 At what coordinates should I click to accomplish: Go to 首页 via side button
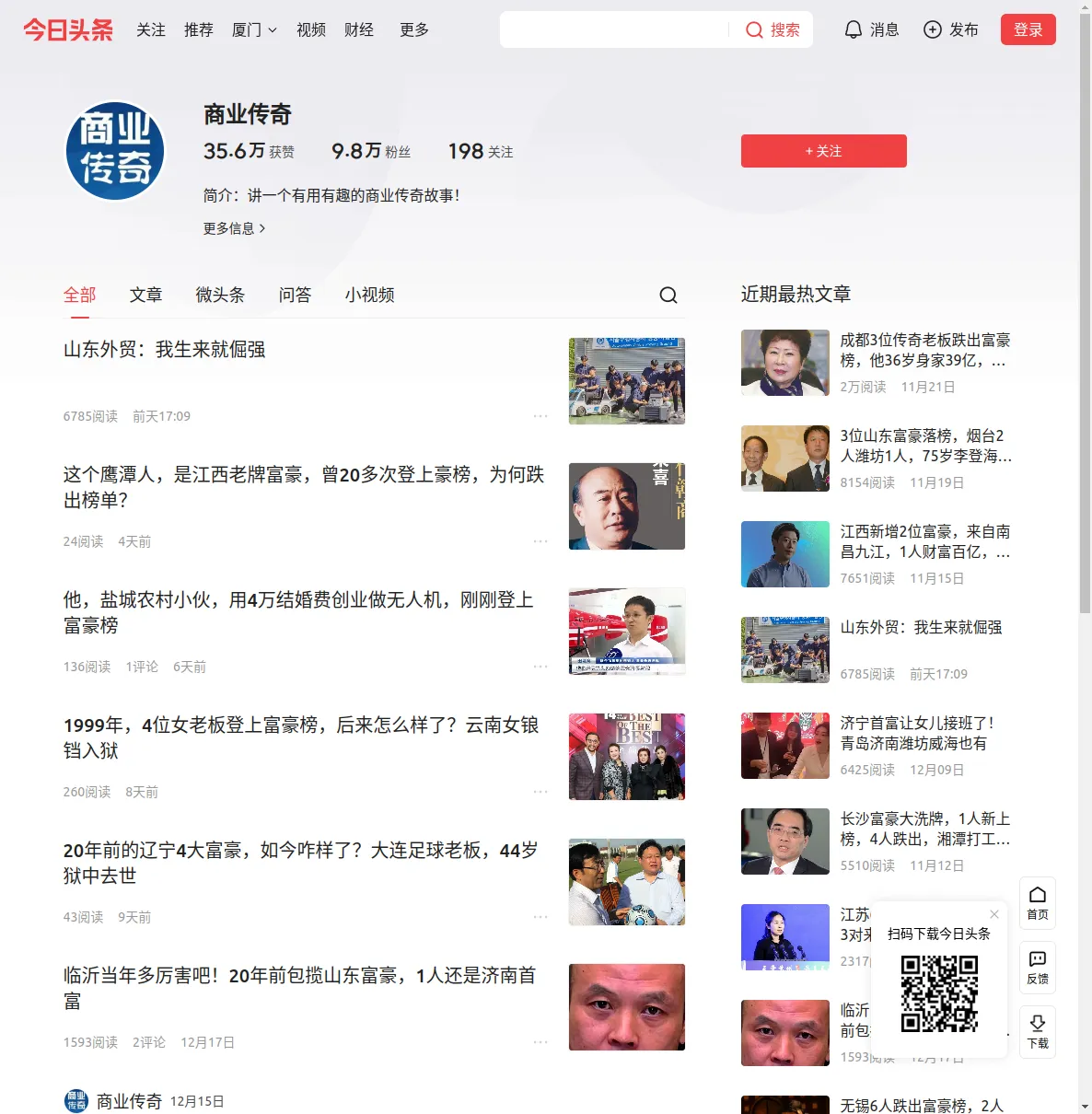pyautogui.click(x=1038, y=903)
